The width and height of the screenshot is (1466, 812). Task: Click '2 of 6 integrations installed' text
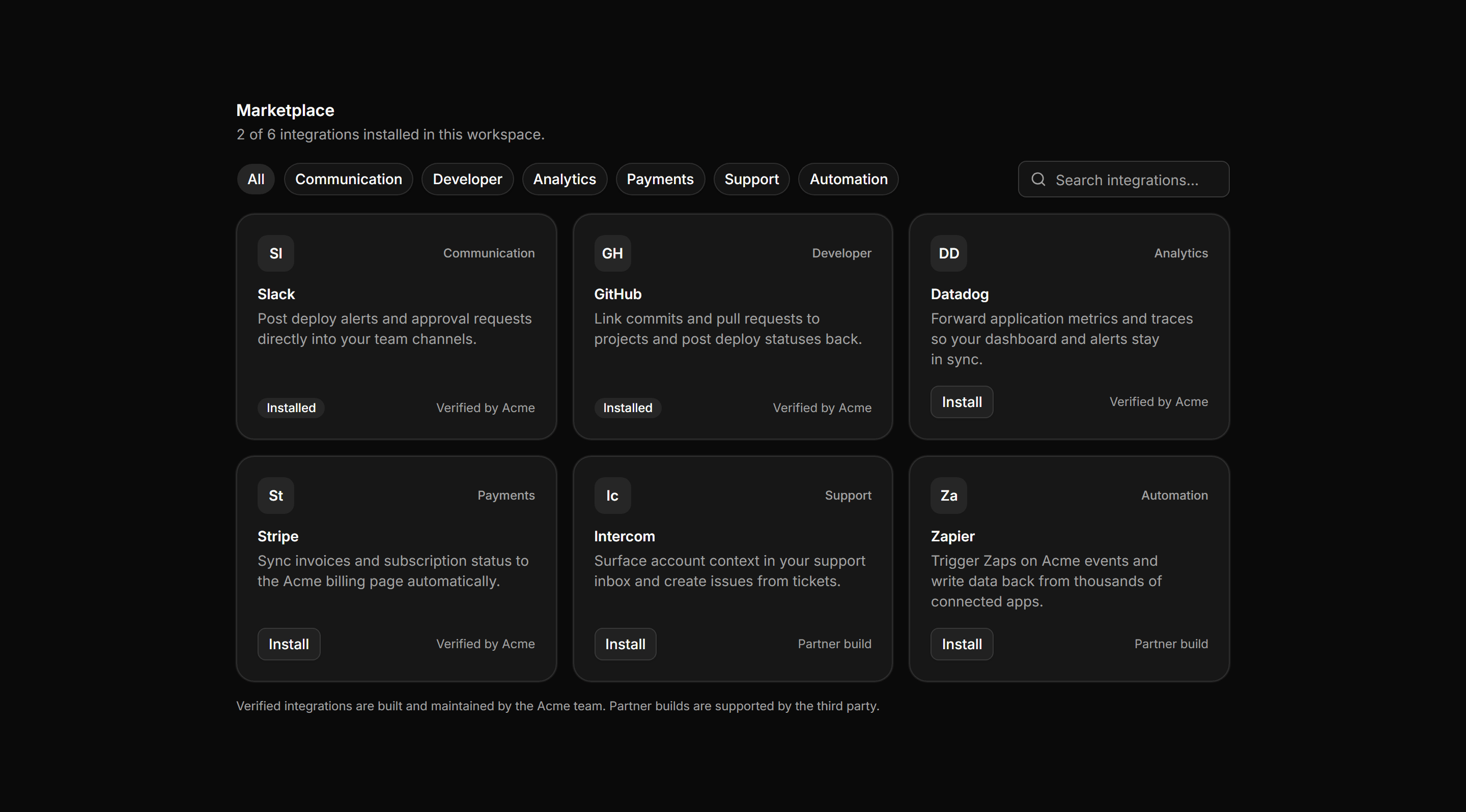390,134
